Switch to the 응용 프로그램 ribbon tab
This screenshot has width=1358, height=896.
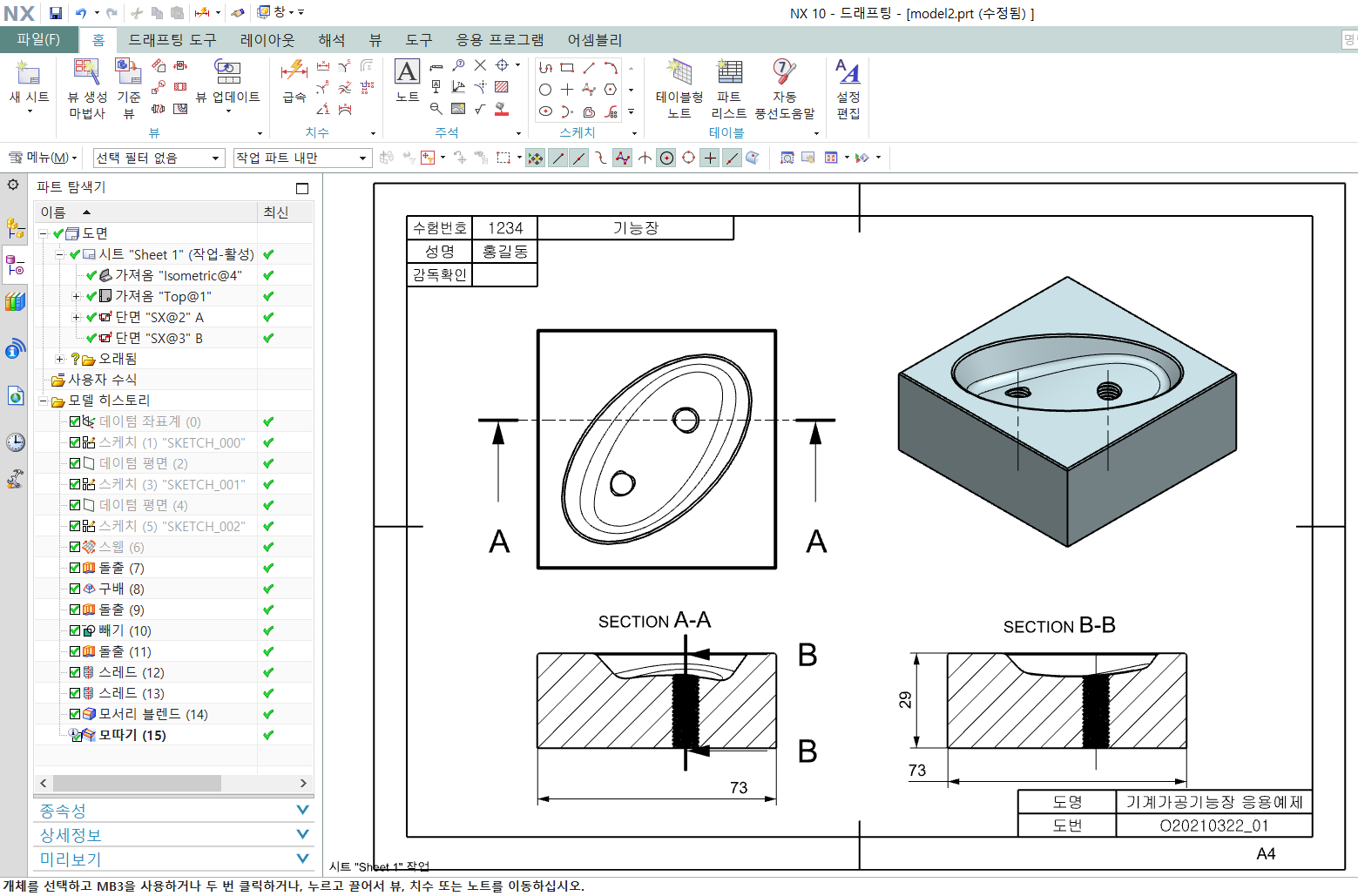(500, 40)
